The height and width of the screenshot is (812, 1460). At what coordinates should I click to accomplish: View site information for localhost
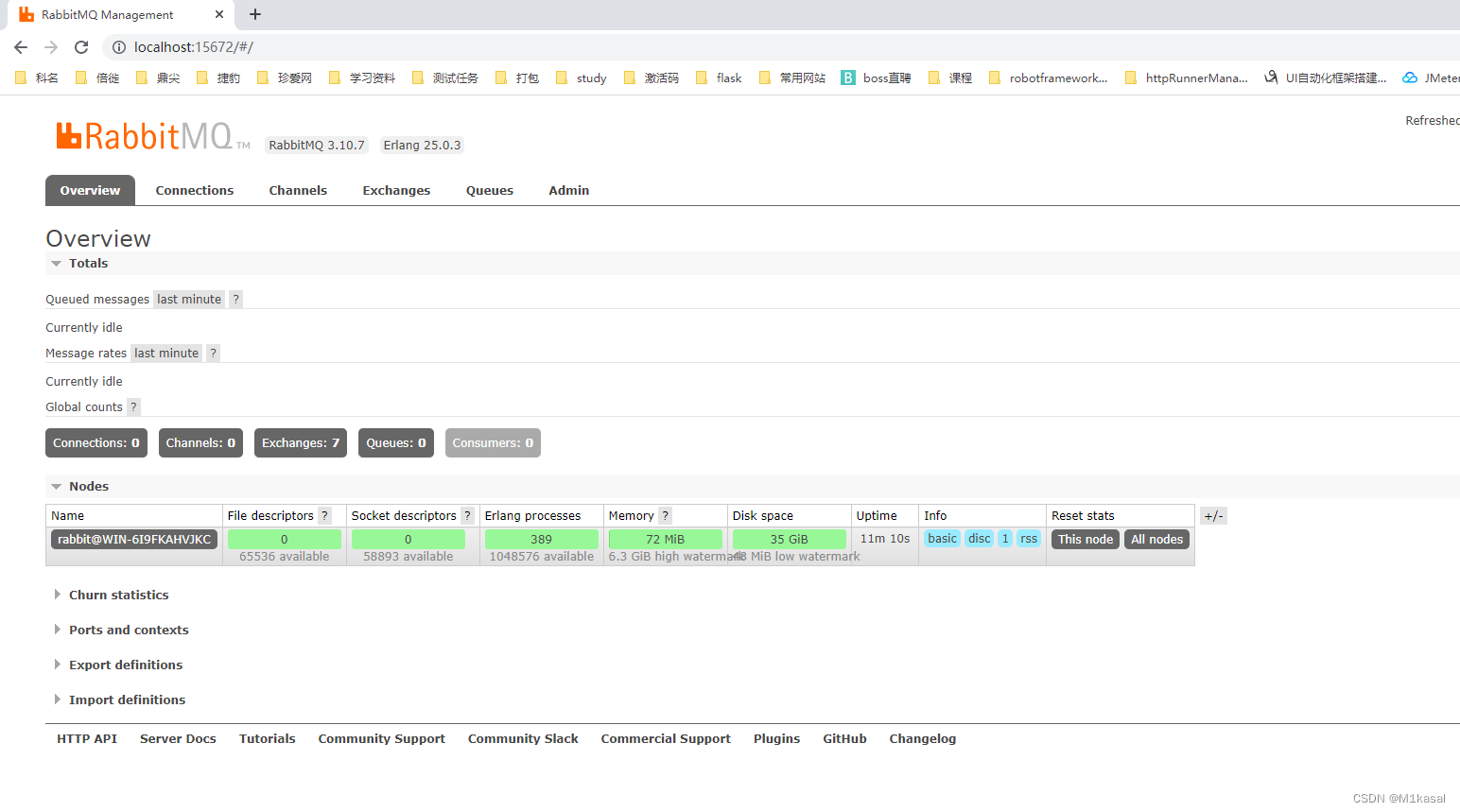(x=119, y=47)
